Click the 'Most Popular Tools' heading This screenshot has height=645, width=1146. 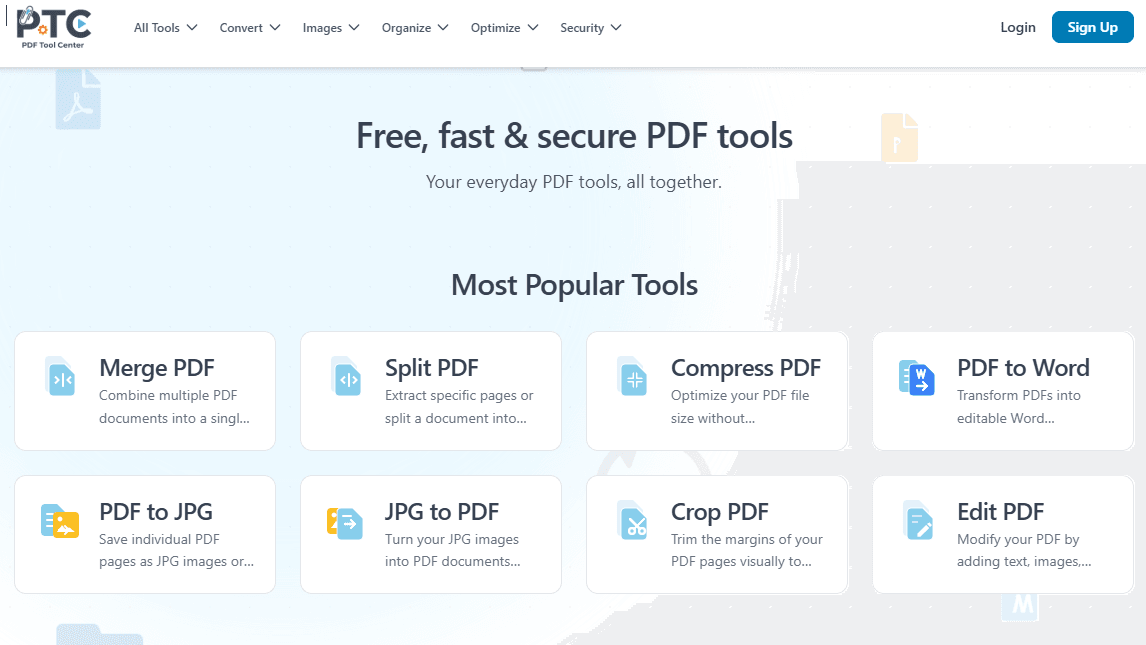(574, 286)
